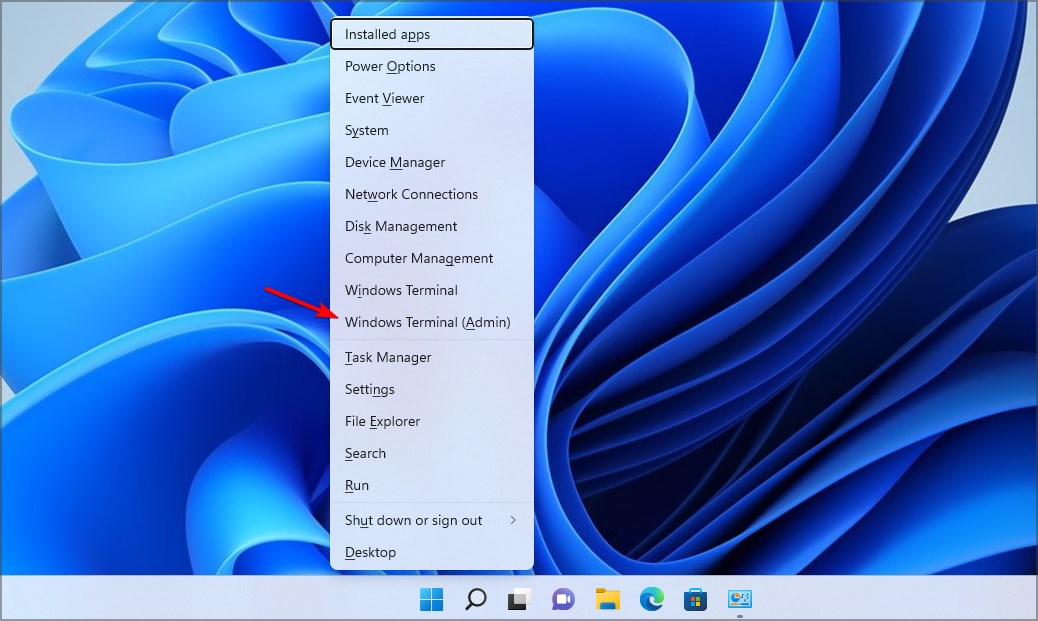Switch to the running app on the taskbar
This screenshot has height=621, width=1038.
739,599
